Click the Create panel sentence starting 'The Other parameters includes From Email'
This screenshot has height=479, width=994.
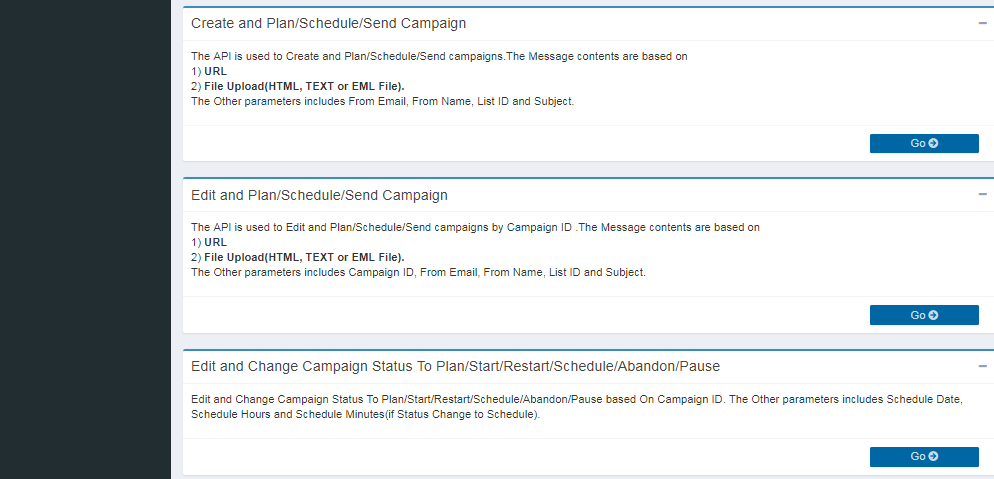[382, 101]
